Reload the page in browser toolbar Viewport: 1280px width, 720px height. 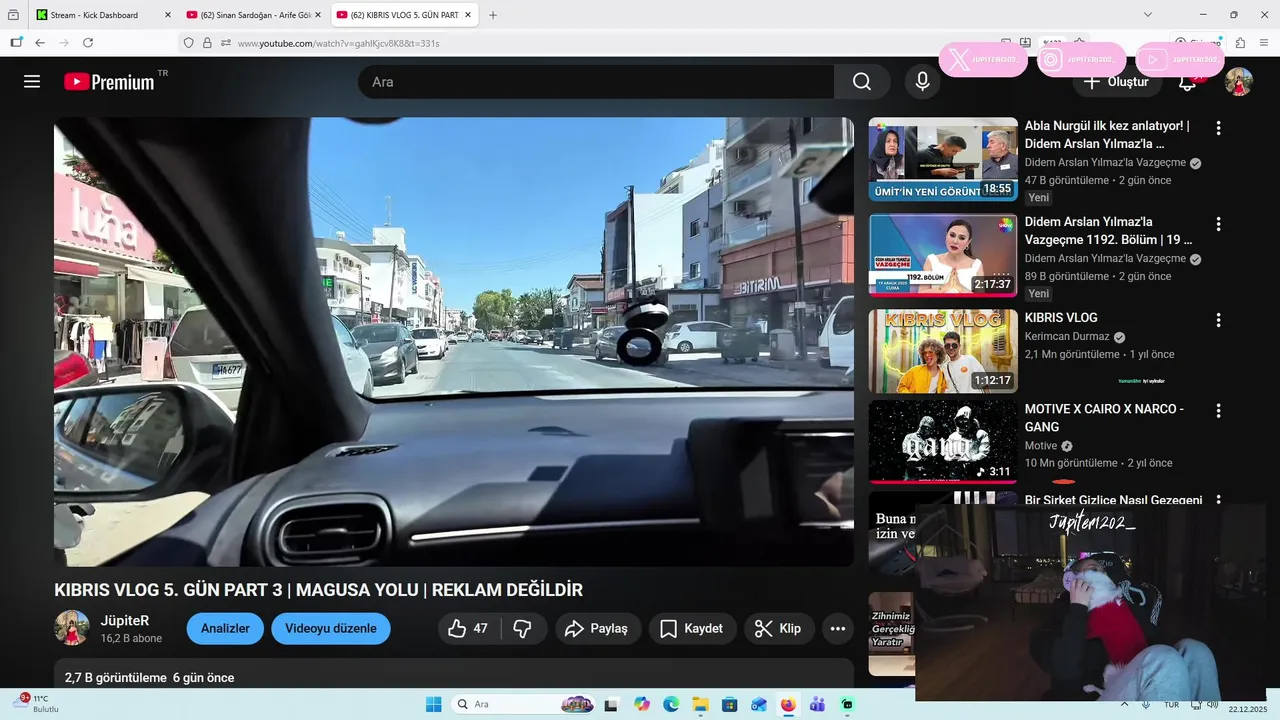(88, 43)
